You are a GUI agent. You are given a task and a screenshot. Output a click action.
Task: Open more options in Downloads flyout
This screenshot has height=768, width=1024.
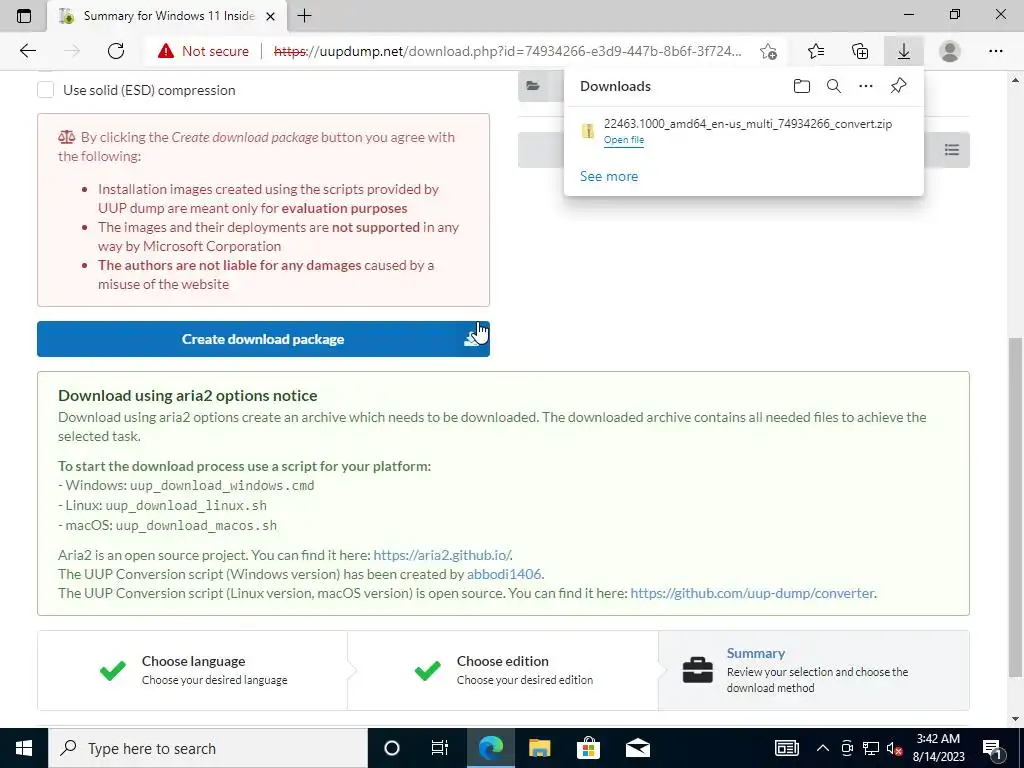click(866, 86)
